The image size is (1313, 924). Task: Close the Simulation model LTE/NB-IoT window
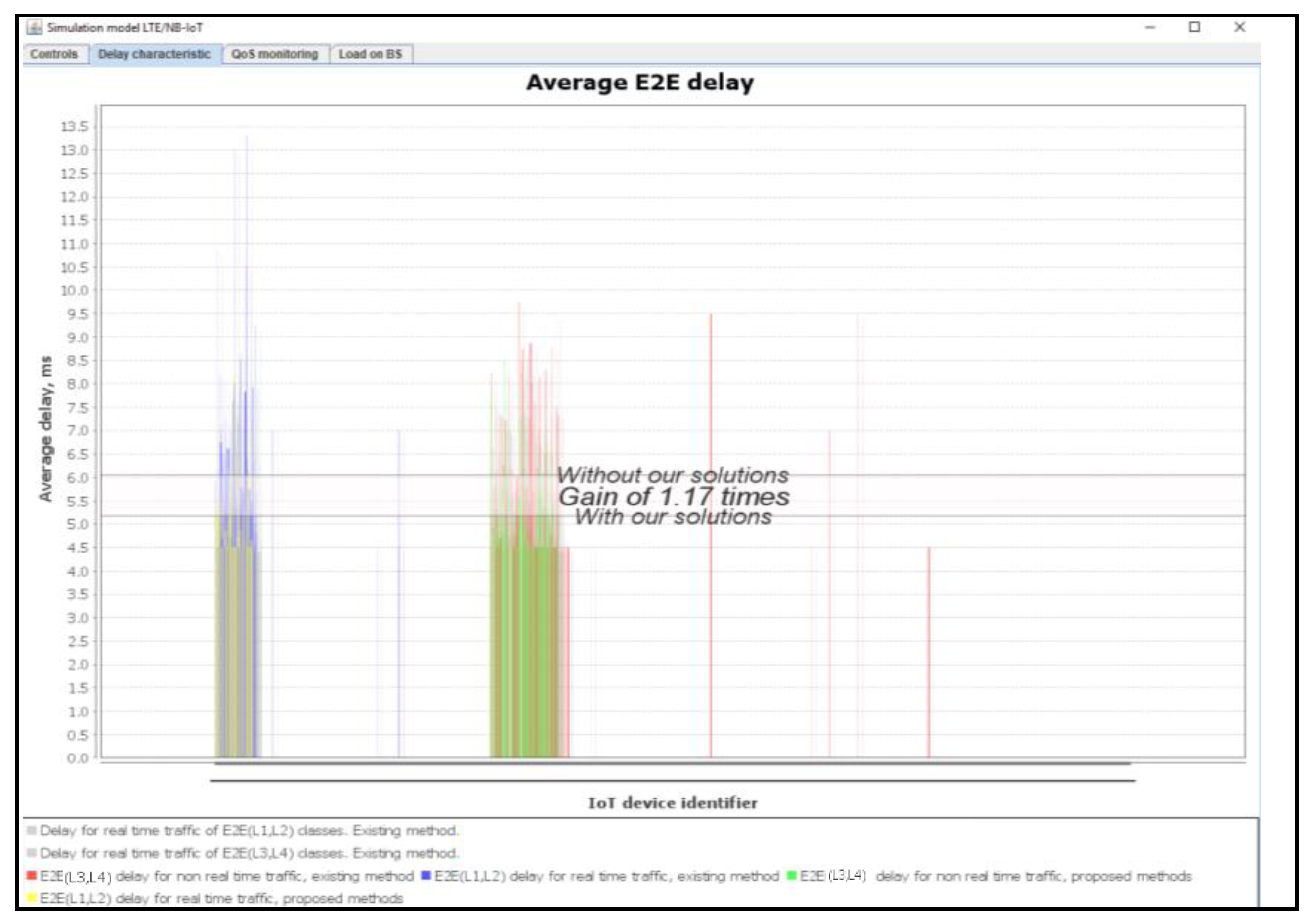click(x=1239, y=27)
